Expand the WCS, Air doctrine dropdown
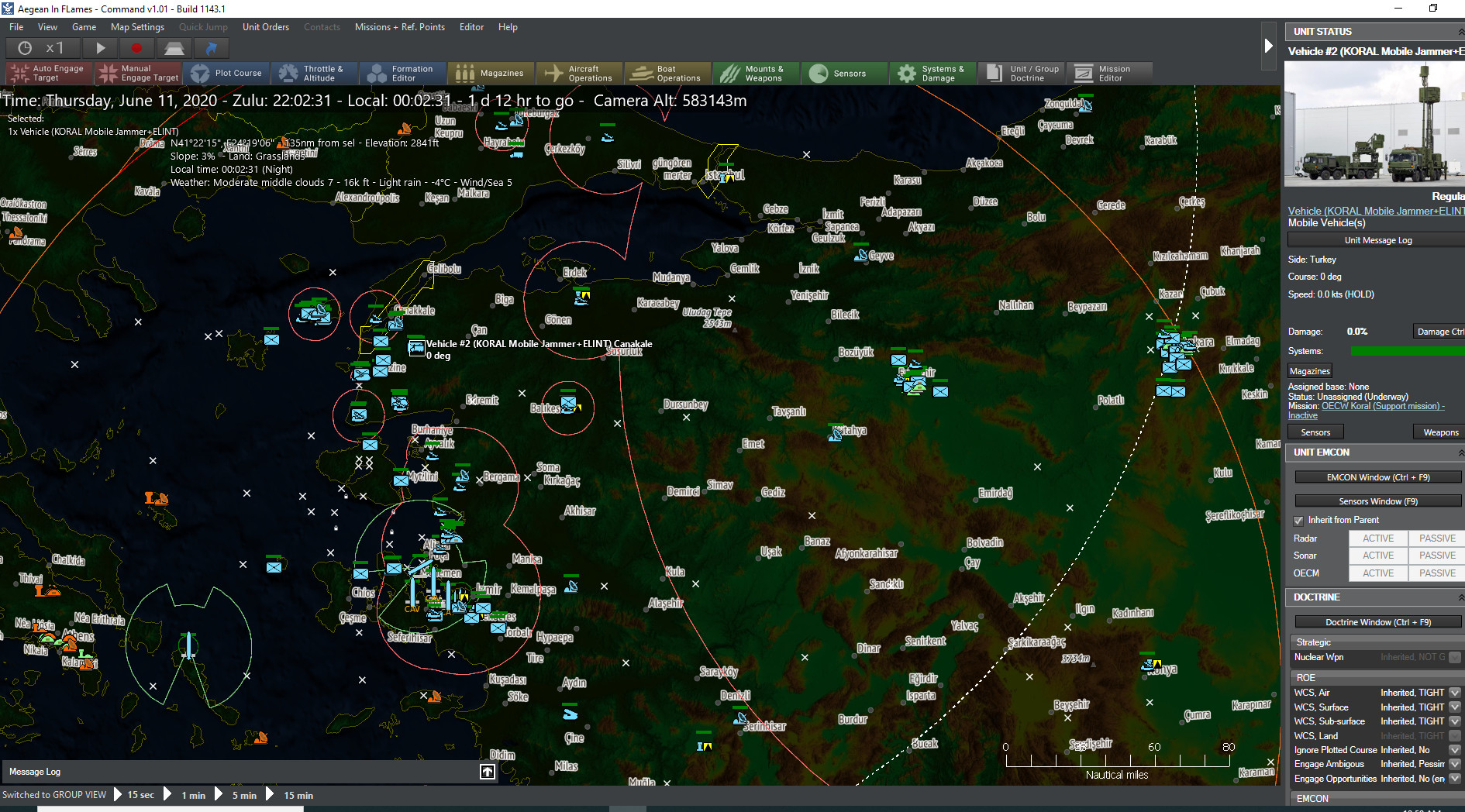 pyautogui.click(x=1455, y=693)
